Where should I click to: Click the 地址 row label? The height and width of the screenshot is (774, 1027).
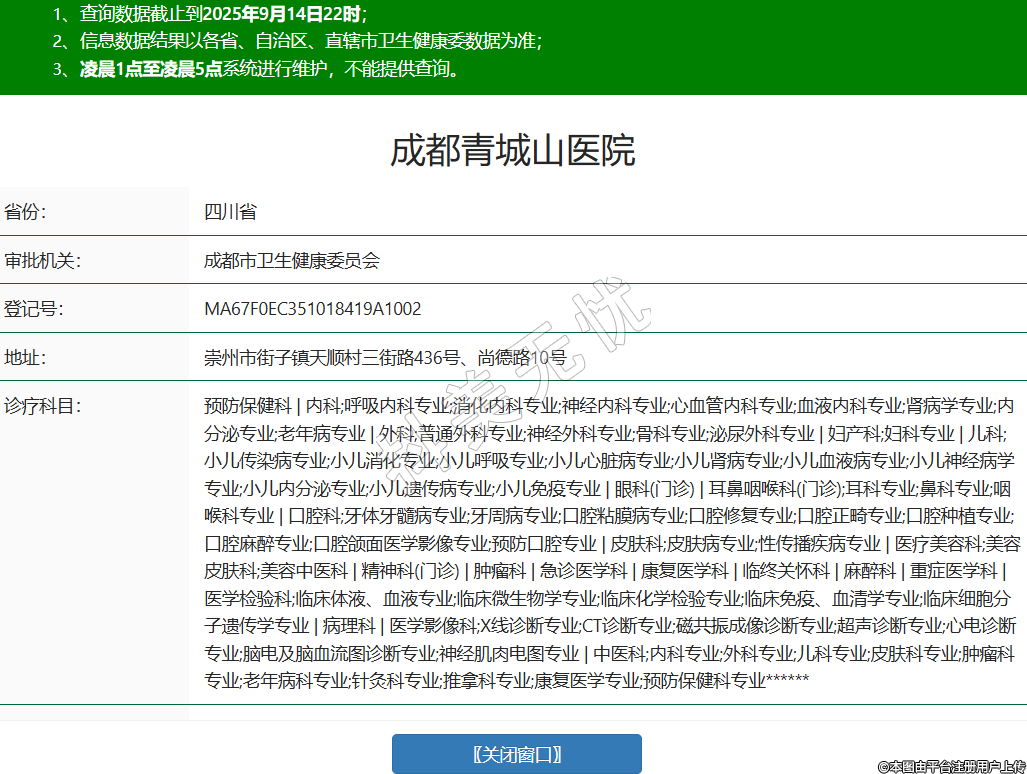(x=25, y=358)
